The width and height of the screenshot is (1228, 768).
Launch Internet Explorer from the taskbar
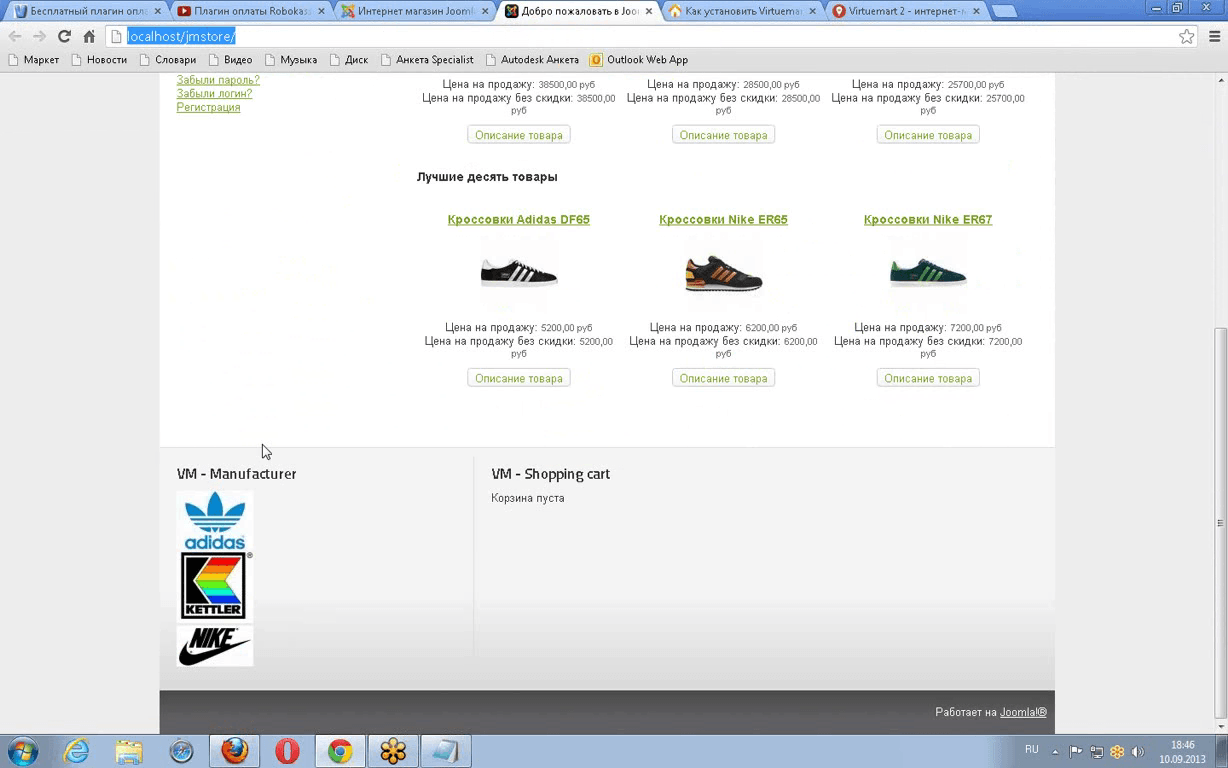[x=76, y=751]
